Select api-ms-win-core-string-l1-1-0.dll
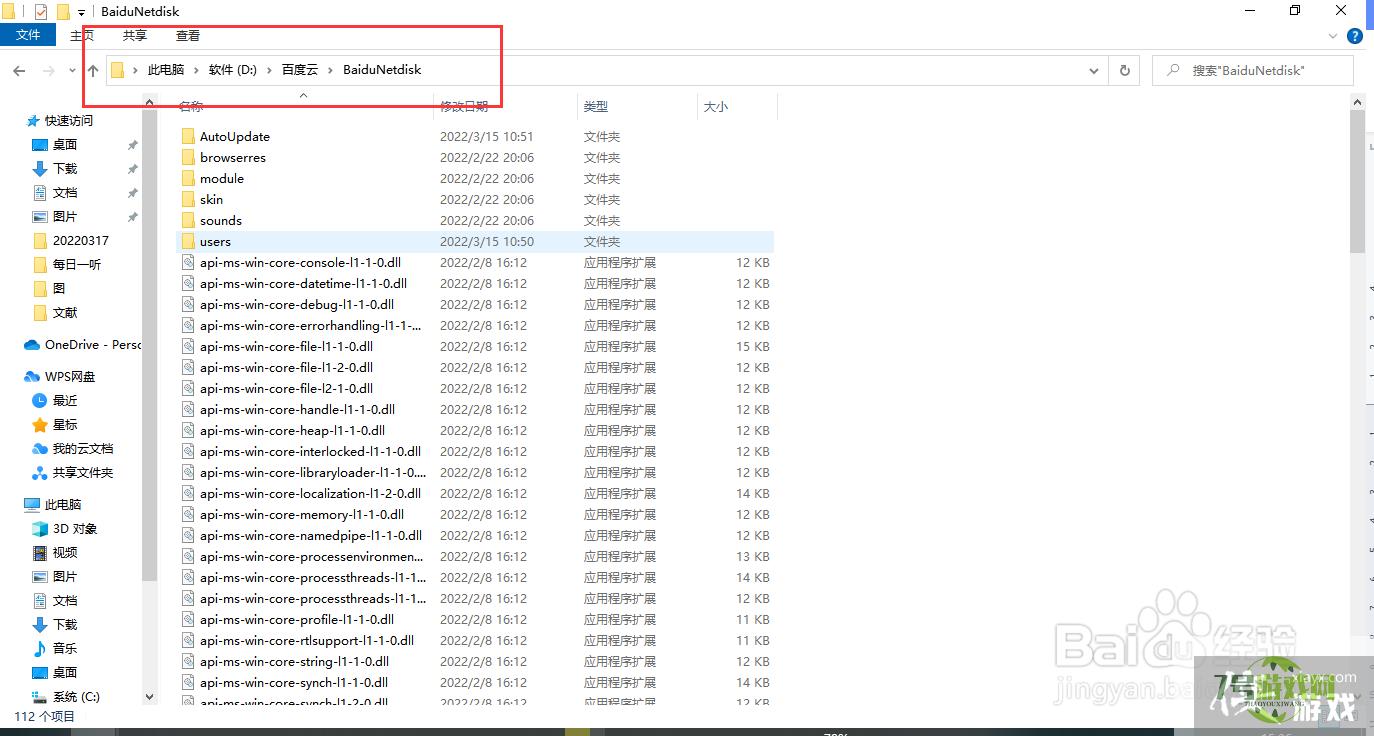This screenshot has width=1374, height=736. point(294,662)
